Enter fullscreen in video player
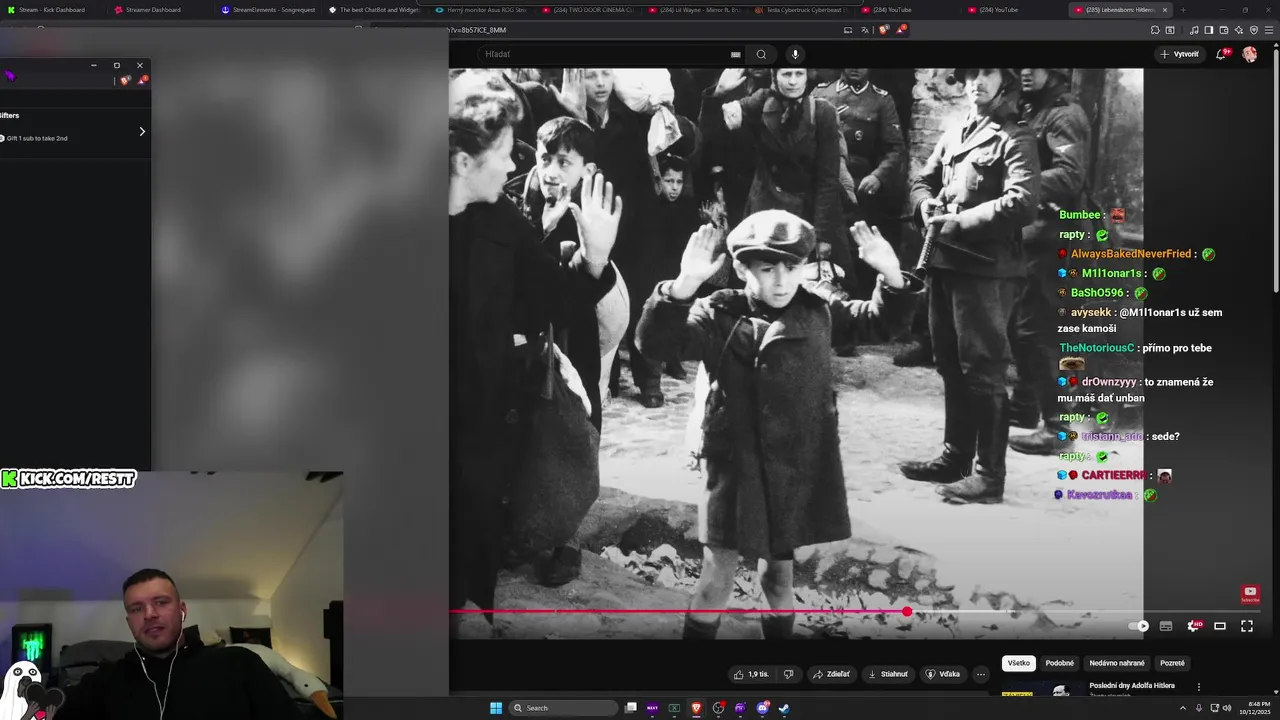 [1247, 626]
